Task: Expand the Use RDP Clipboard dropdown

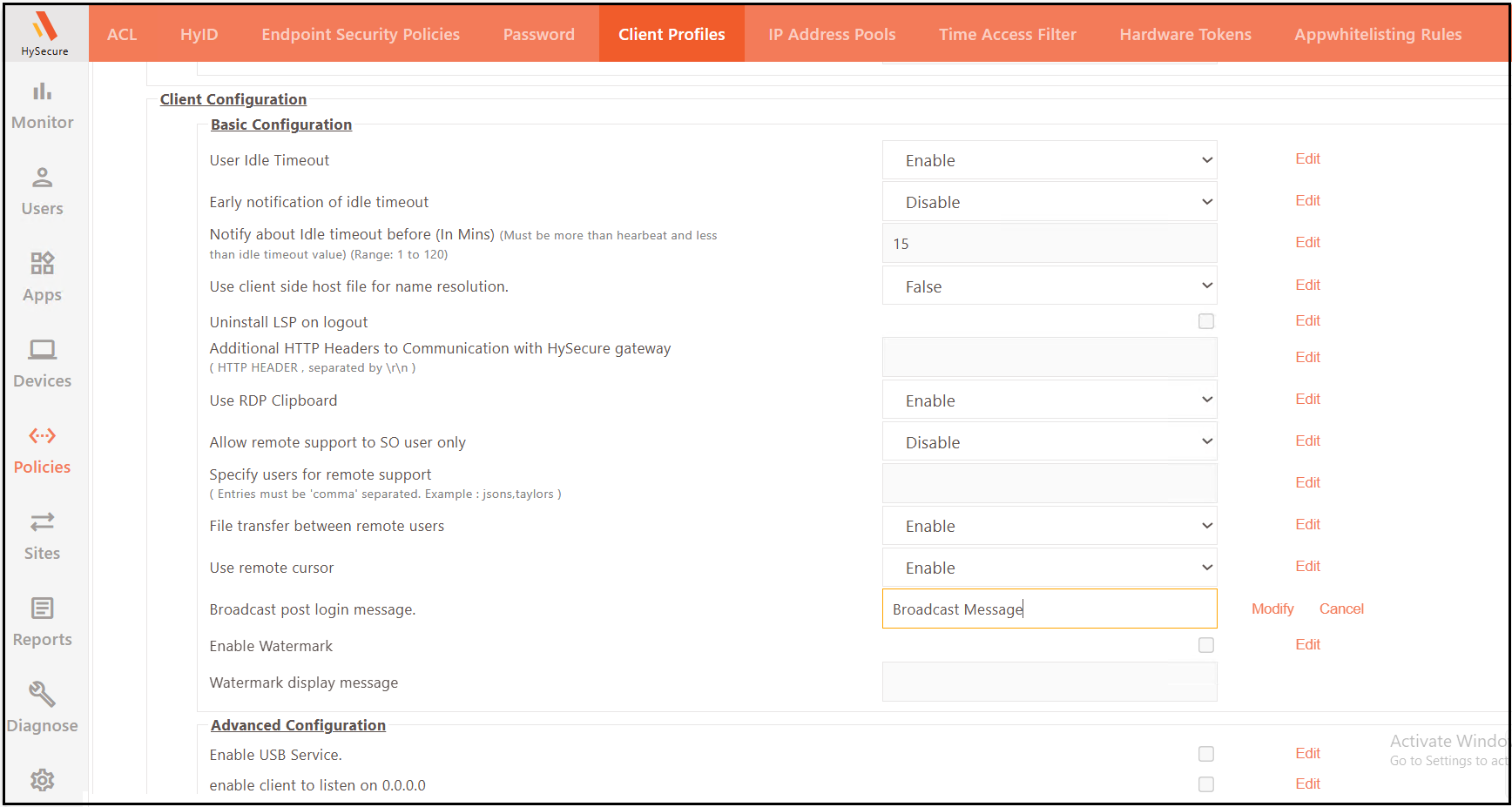Action: click(x=1050, y=400)
